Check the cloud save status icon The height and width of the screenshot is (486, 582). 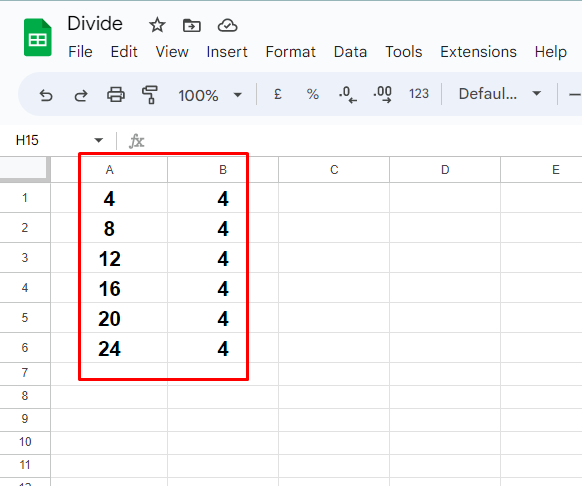tap(227, 26)
